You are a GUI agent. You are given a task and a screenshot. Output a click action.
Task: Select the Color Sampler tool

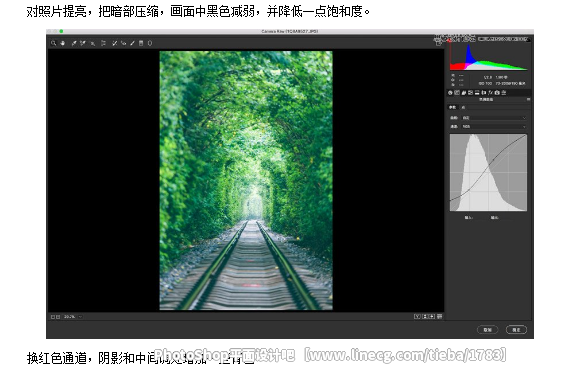83,43
